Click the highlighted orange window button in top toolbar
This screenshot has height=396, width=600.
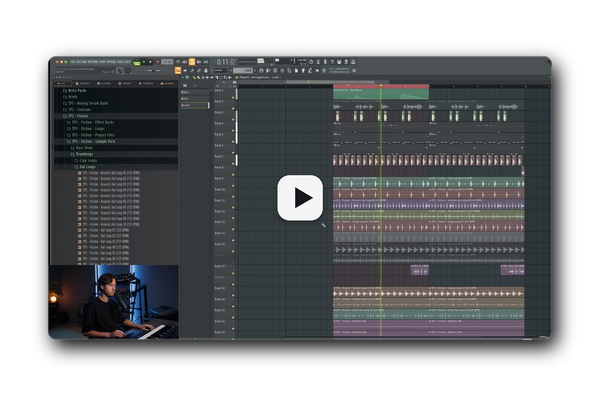(x=192, y=62)
